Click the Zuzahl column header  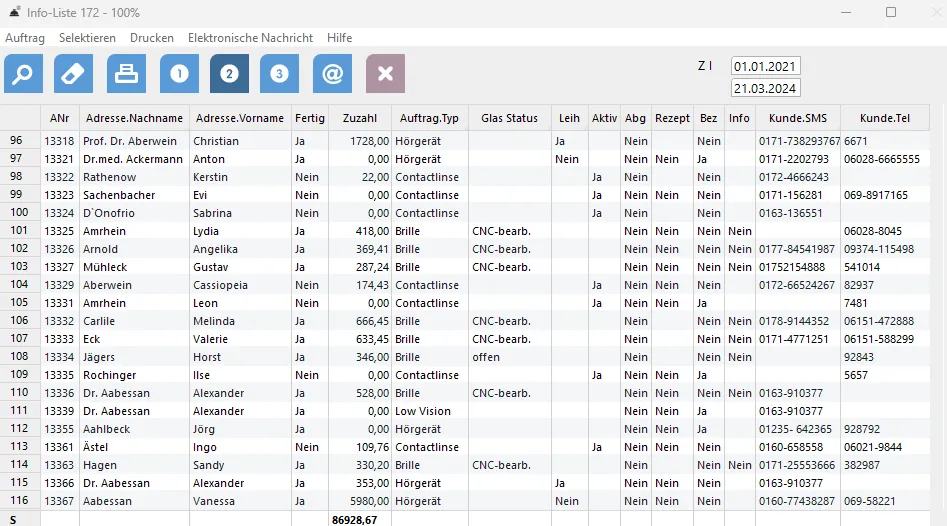tap(360, 118)
